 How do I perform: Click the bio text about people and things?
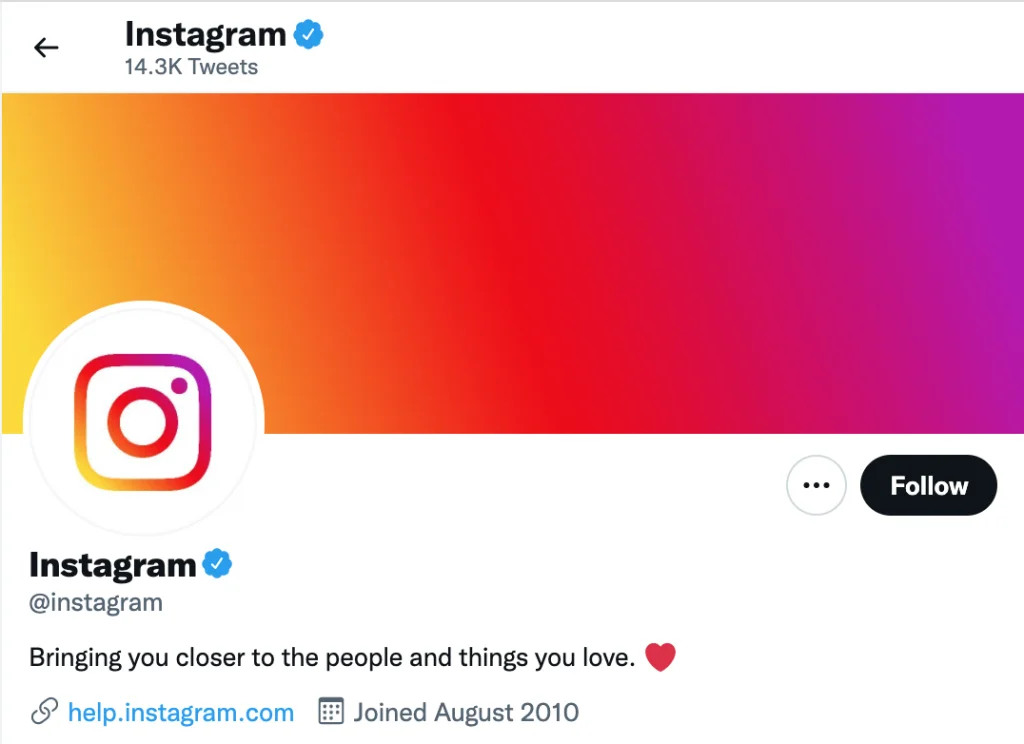[x=332, y=658]
